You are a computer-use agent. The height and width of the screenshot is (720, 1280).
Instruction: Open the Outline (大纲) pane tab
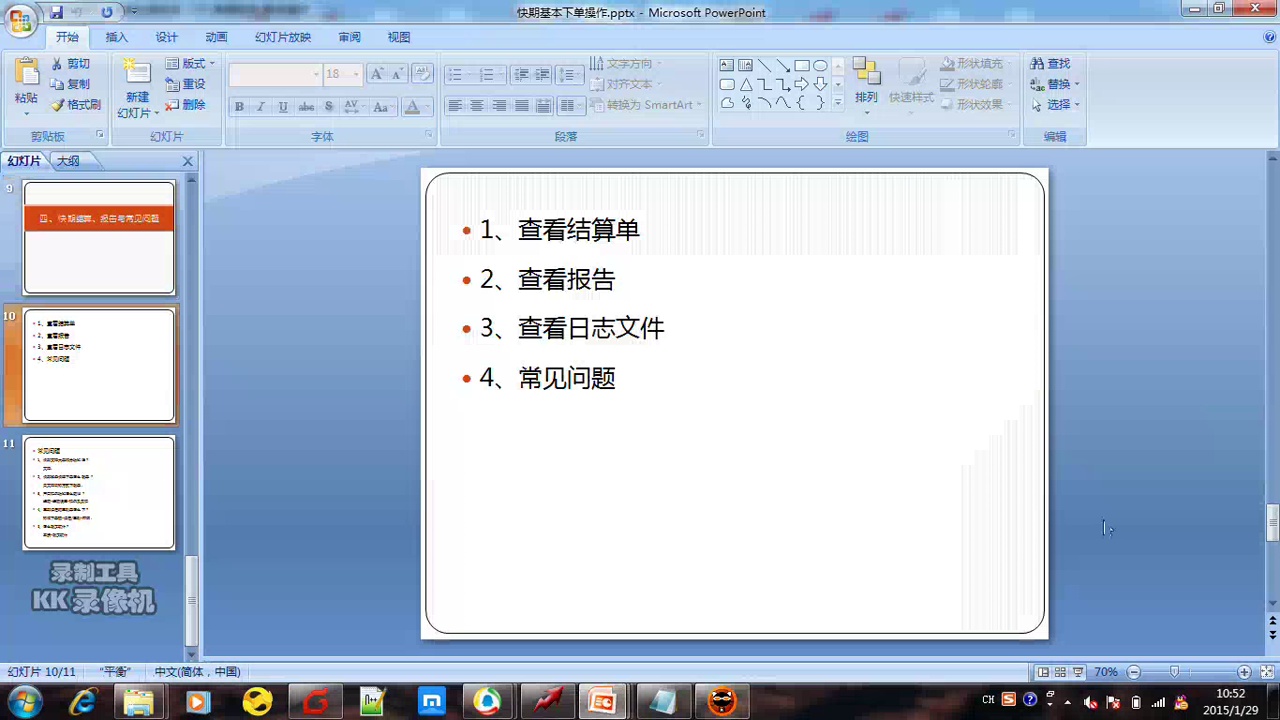(x=68, y=161)
